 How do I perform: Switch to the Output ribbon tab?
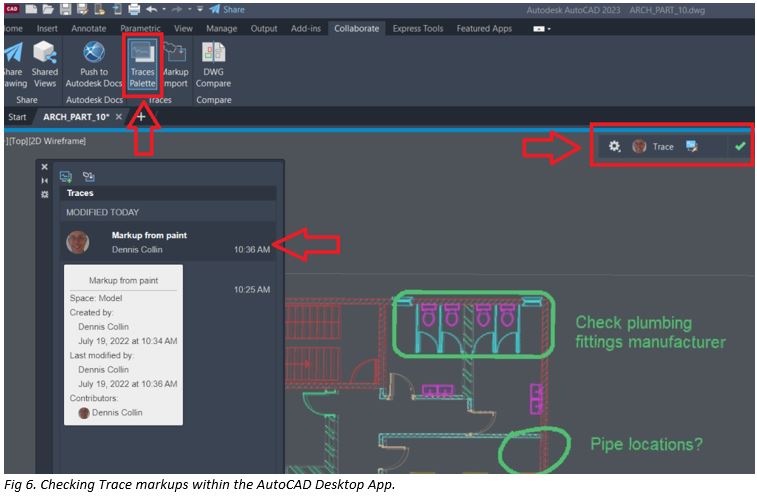[x=264, y=28]
